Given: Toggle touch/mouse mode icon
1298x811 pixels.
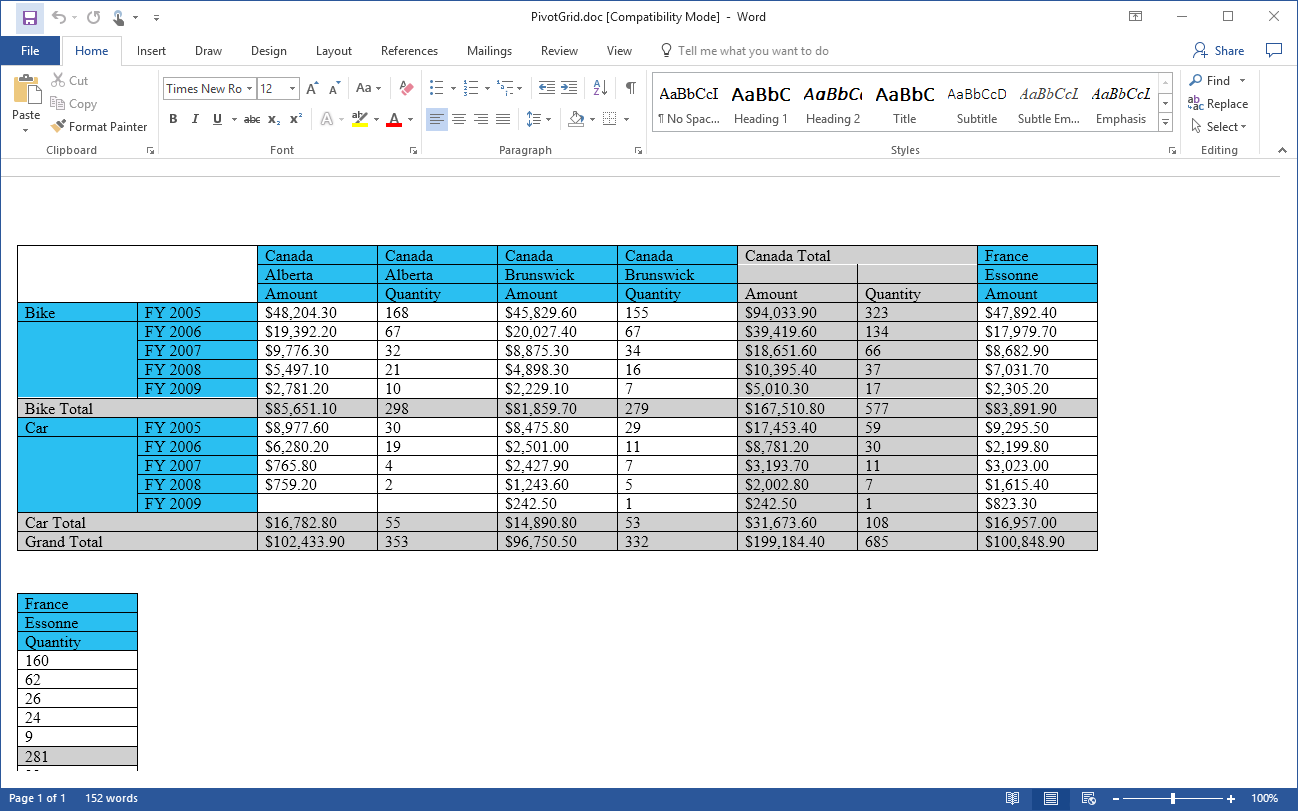Looking at the screenshot, I should (x=119, y=17).
